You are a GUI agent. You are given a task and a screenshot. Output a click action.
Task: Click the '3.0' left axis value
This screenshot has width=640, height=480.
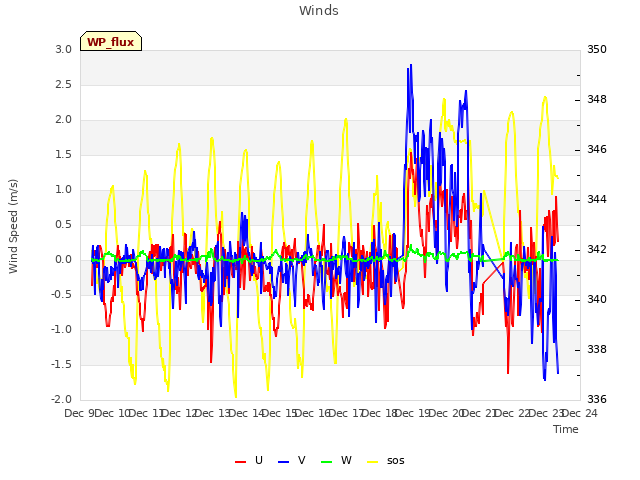point(64,49)
